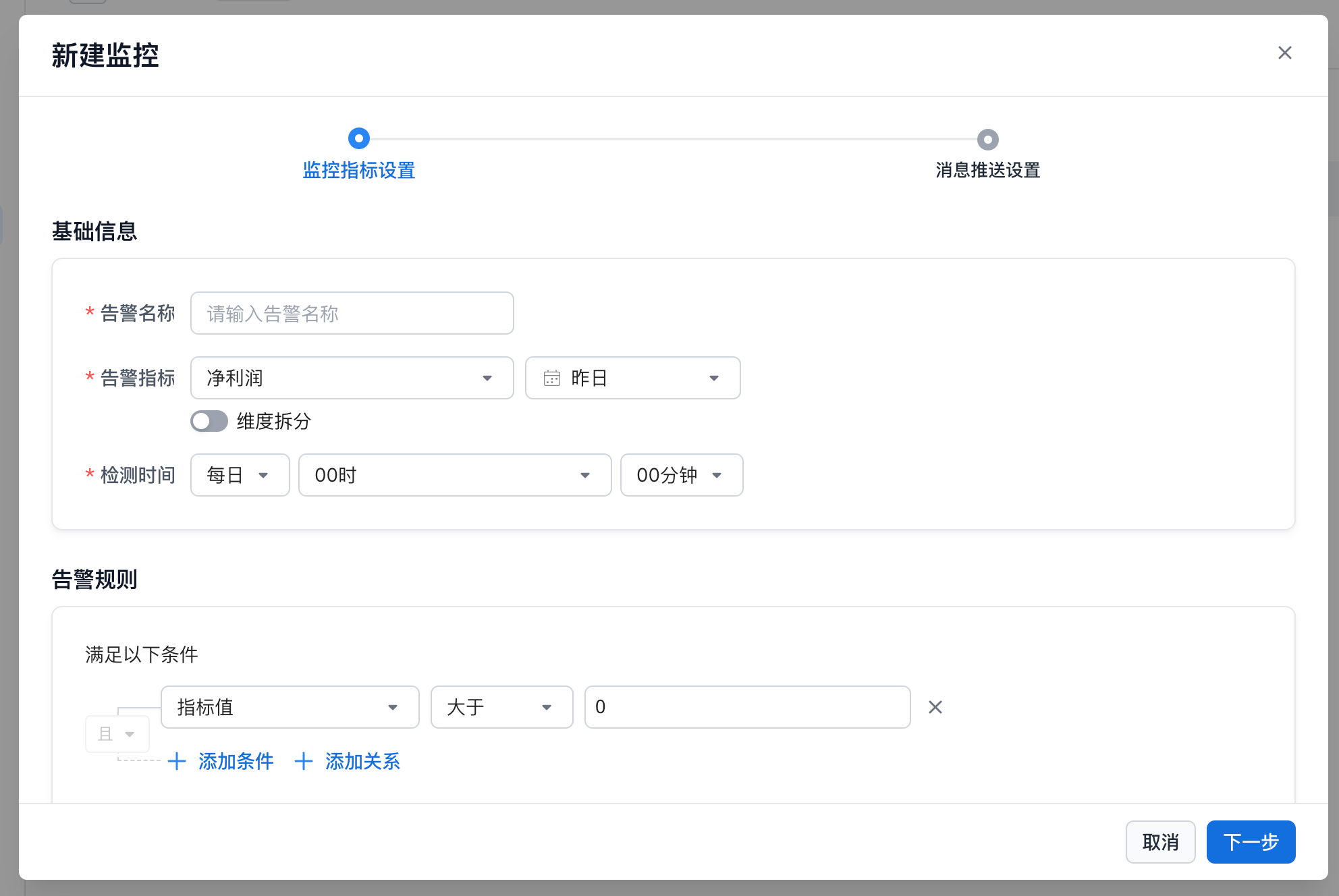Open the 00分钟 minute dropdown
The image size is (1339, 896).
681,475
